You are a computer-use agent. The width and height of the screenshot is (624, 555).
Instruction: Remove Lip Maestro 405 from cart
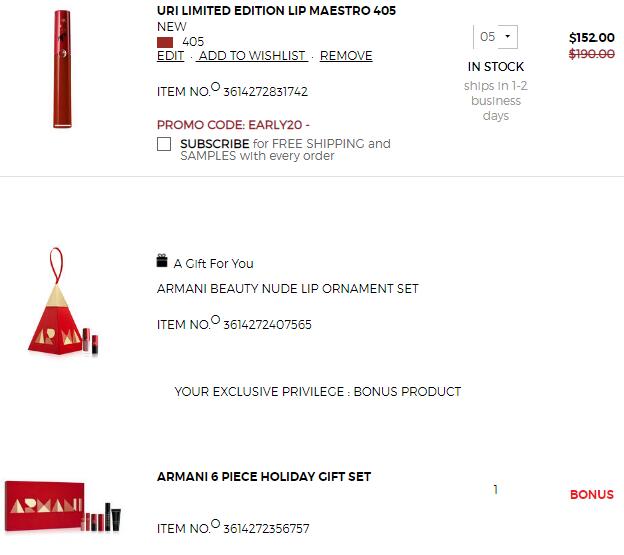[346, 56]
